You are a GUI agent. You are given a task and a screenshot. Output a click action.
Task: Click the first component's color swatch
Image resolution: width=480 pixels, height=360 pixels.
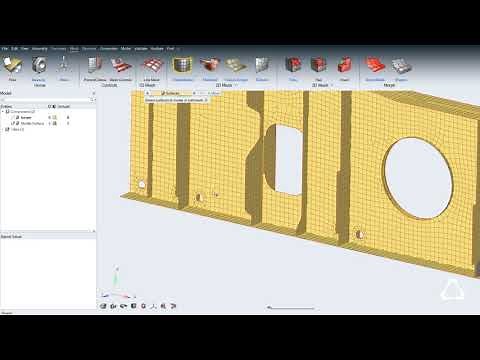click(55, 117)
